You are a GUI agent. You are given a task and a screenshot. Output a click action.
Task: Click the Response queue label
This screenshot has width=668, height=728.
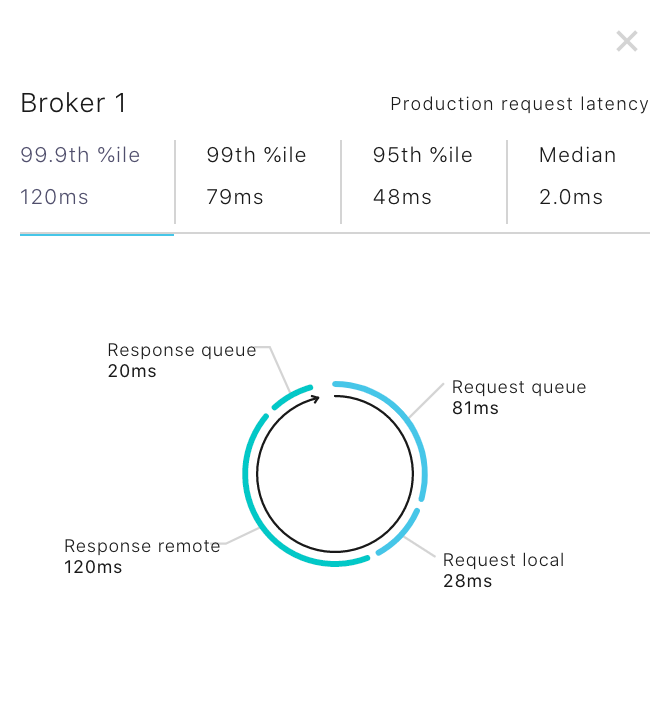182,350
